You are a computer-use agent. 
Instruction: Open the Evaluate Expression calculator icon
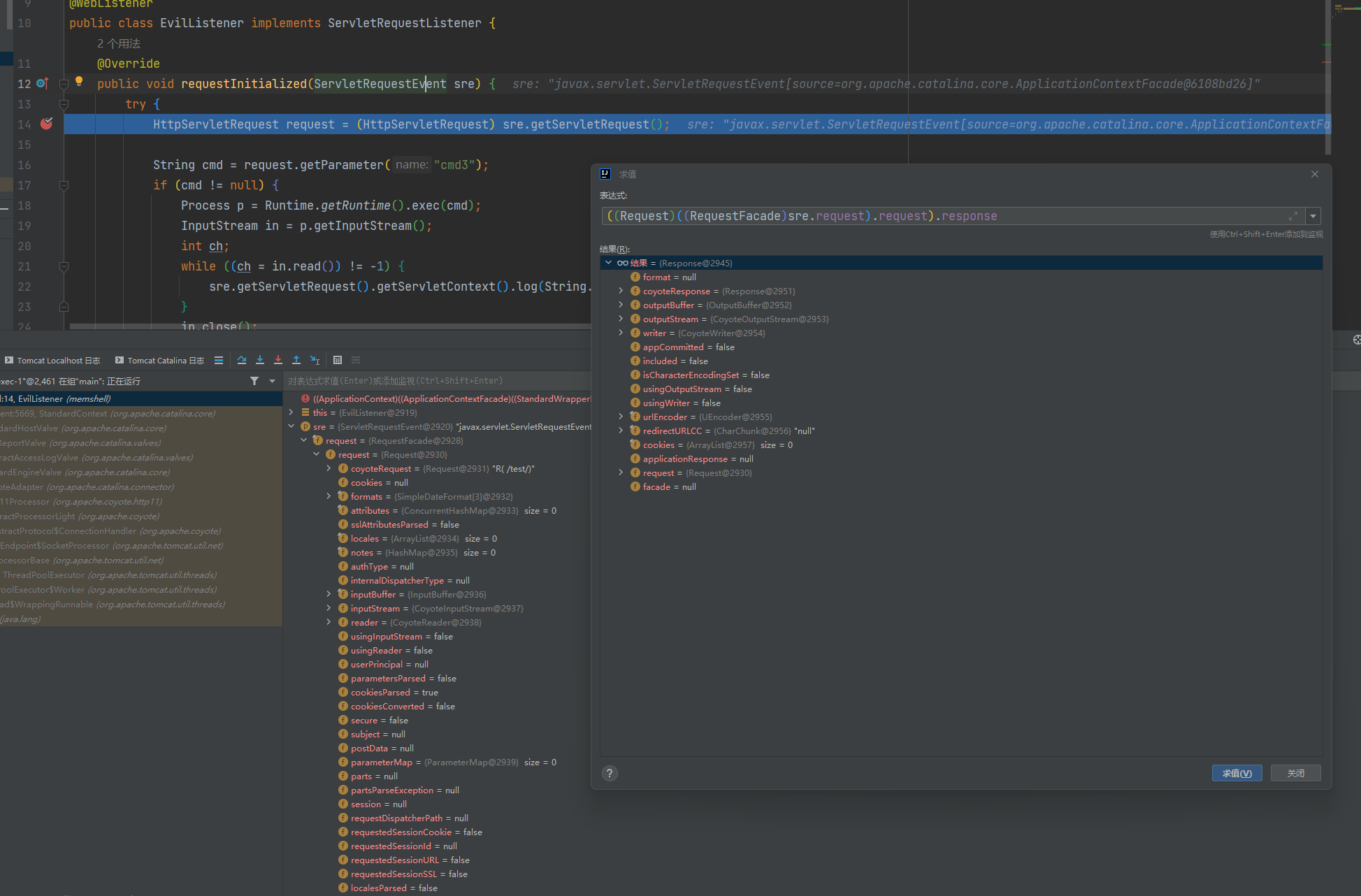(x=338, y=361)
